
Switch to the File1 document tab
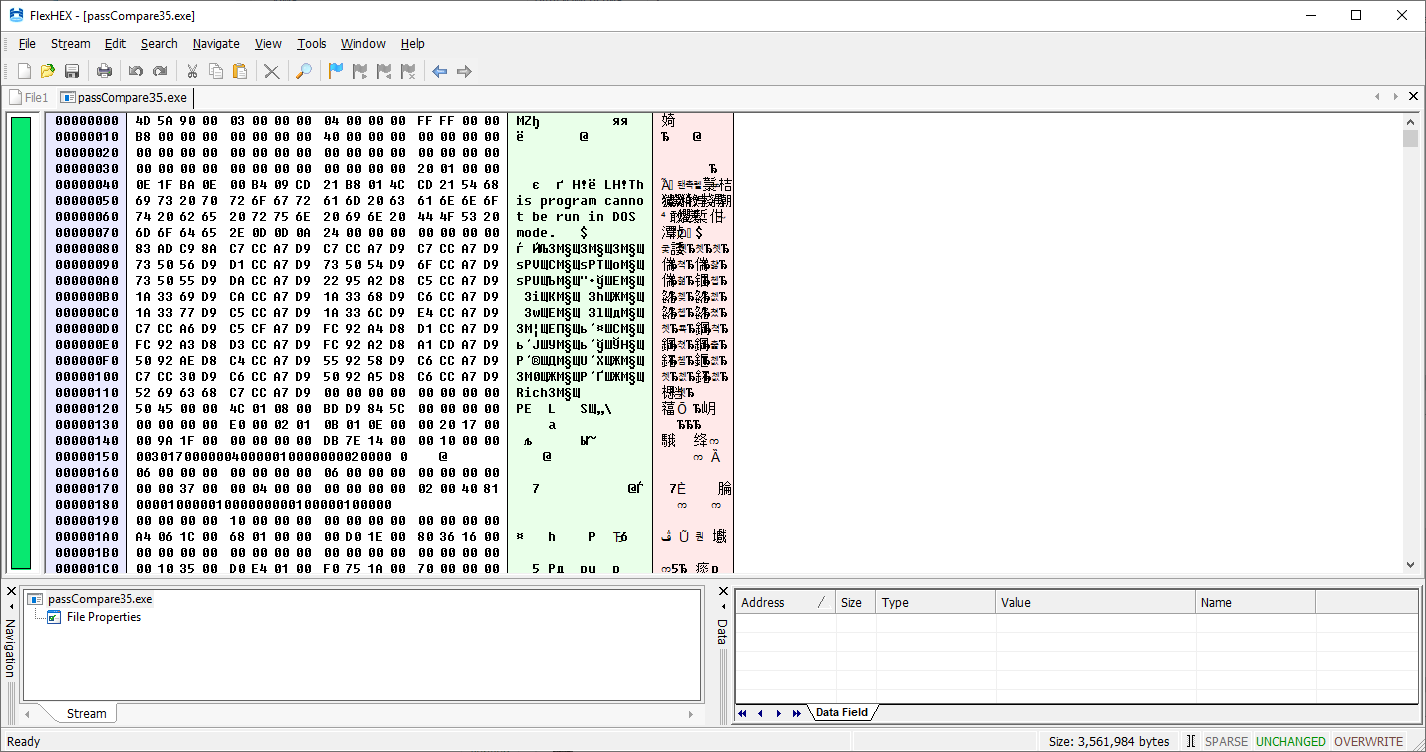(x=29, y=97)
